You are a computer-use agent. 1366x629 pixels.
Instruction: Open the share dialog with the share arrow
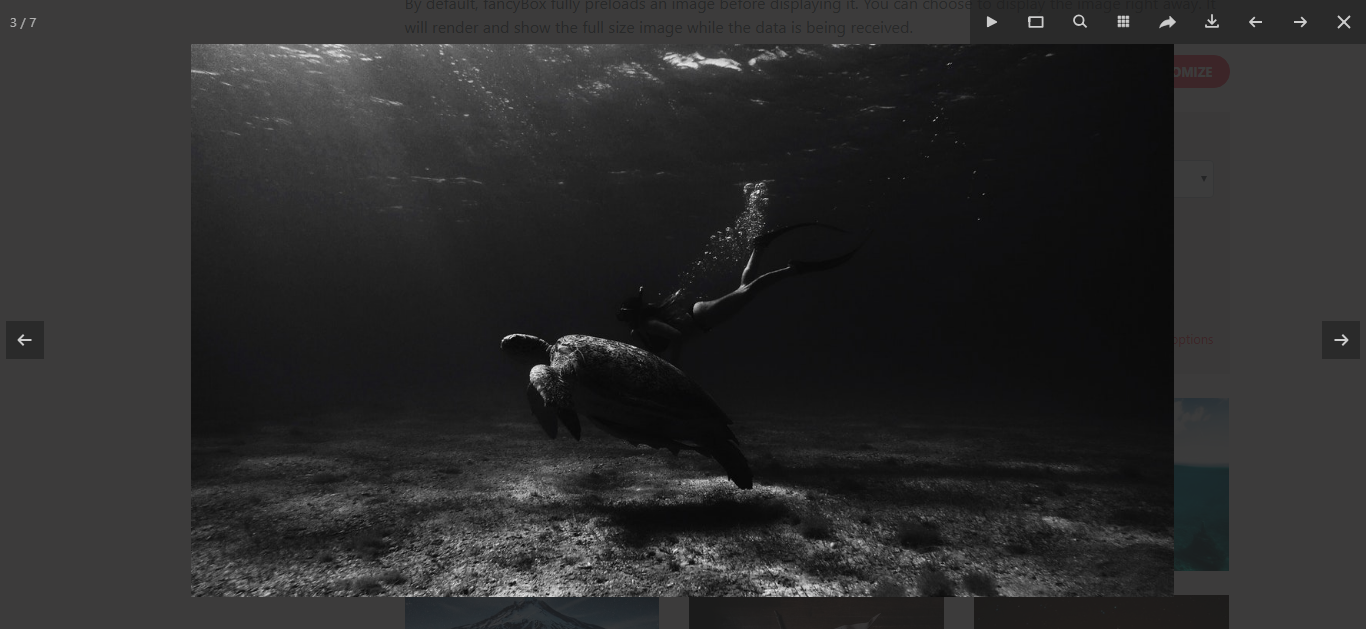click(1167, 22)
